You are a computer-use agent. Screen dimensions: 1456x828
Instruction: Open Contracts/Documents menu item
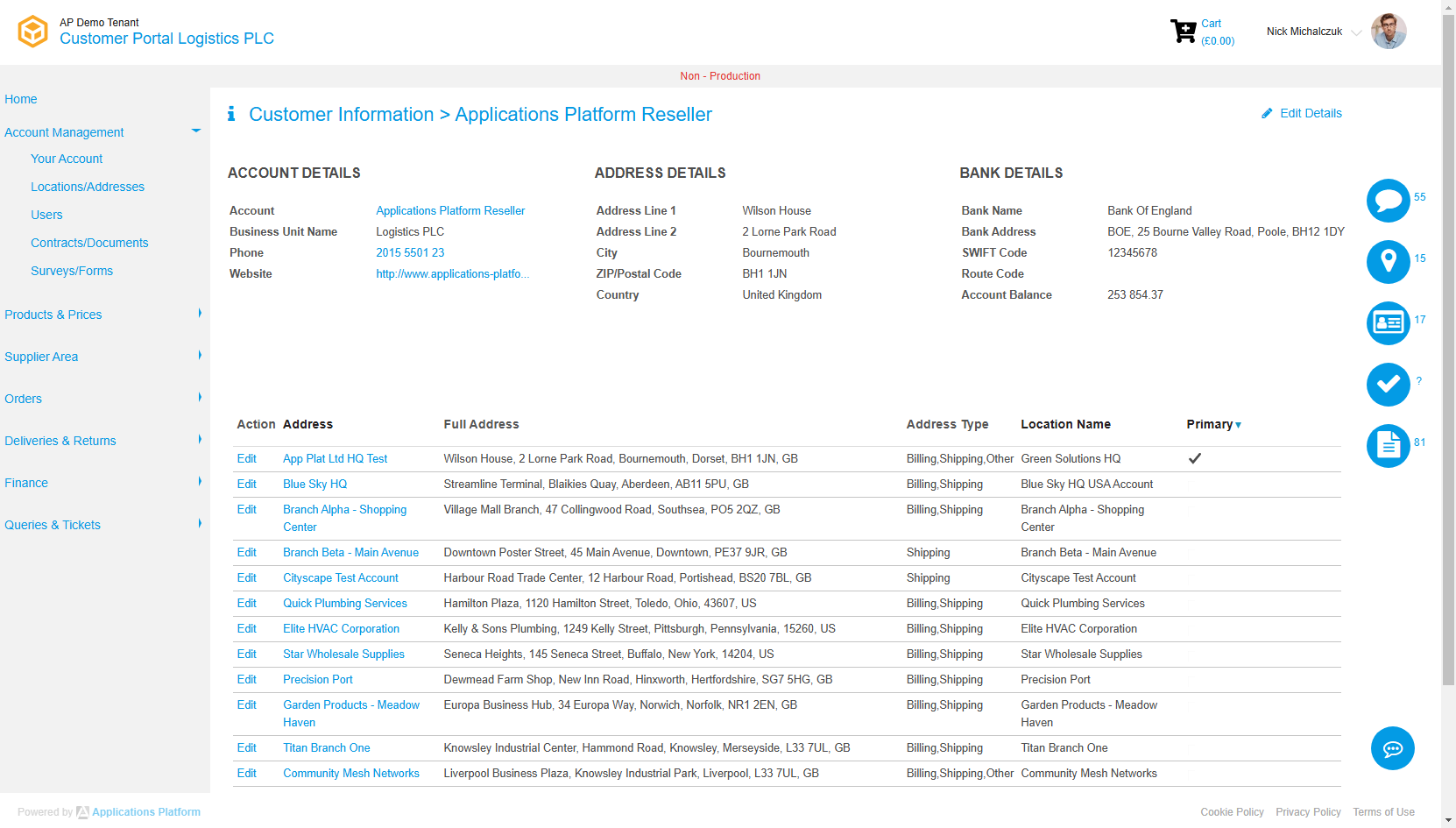tap(89, 243)
